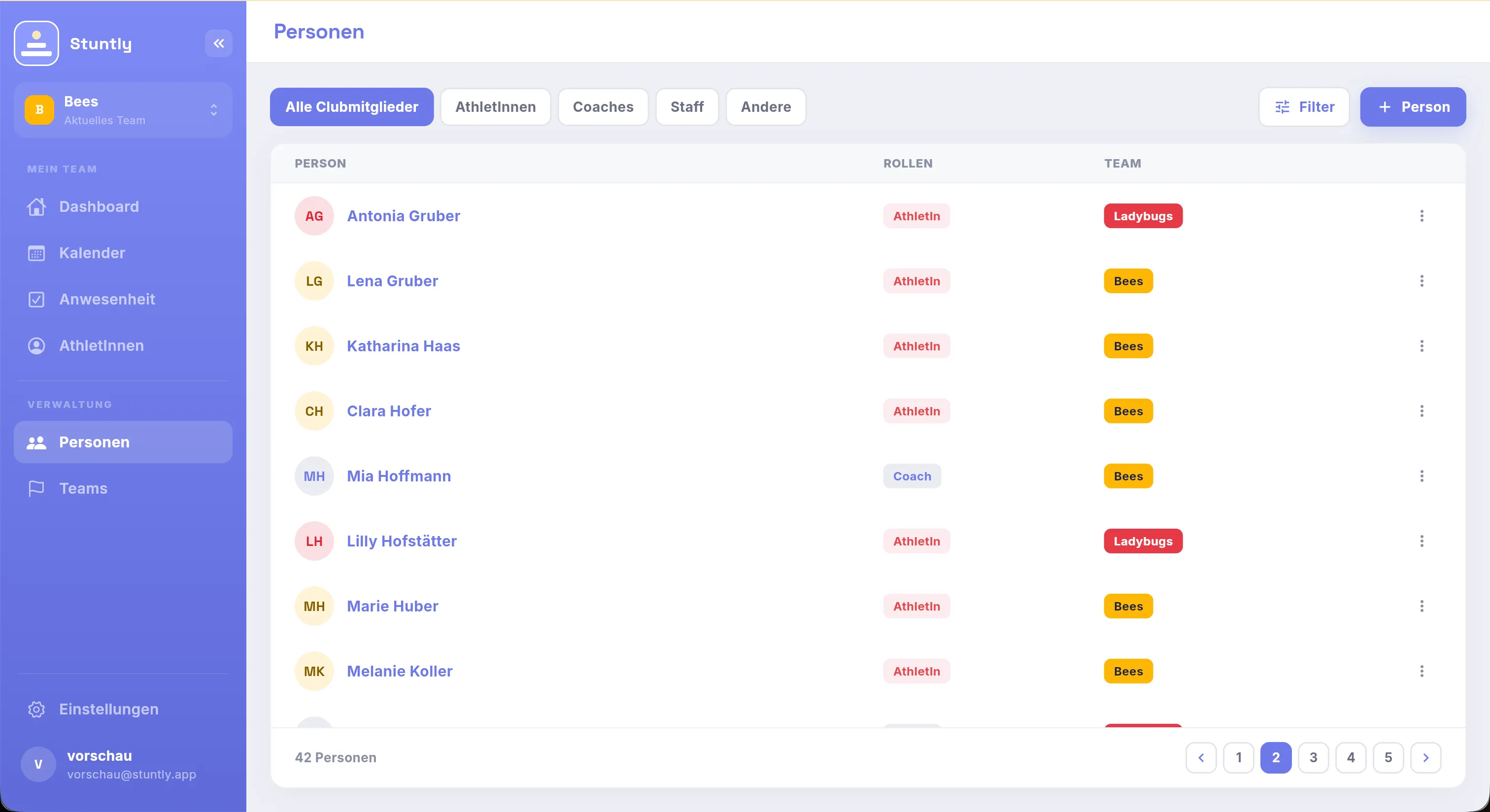The width and height of the screenshot is (1490, 812).
Task: Collapse the sidebar with double-chevron icon
Action: (x=219, y=43)
